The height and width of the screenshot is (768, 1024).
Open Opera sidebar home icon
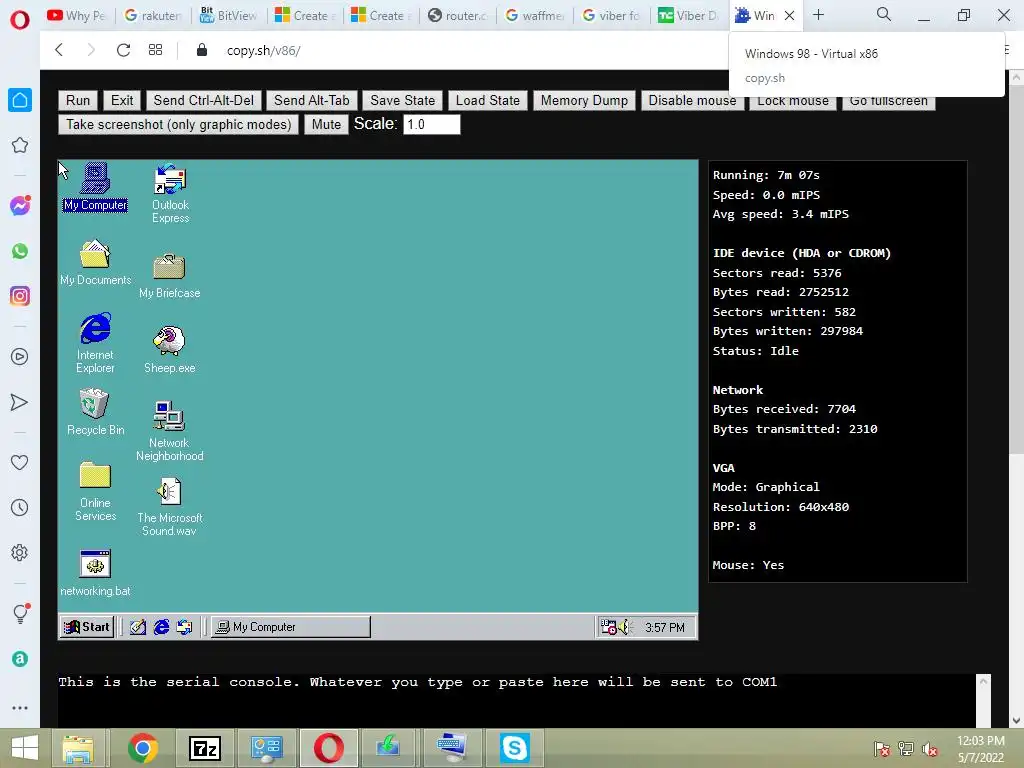pos(20,100)
